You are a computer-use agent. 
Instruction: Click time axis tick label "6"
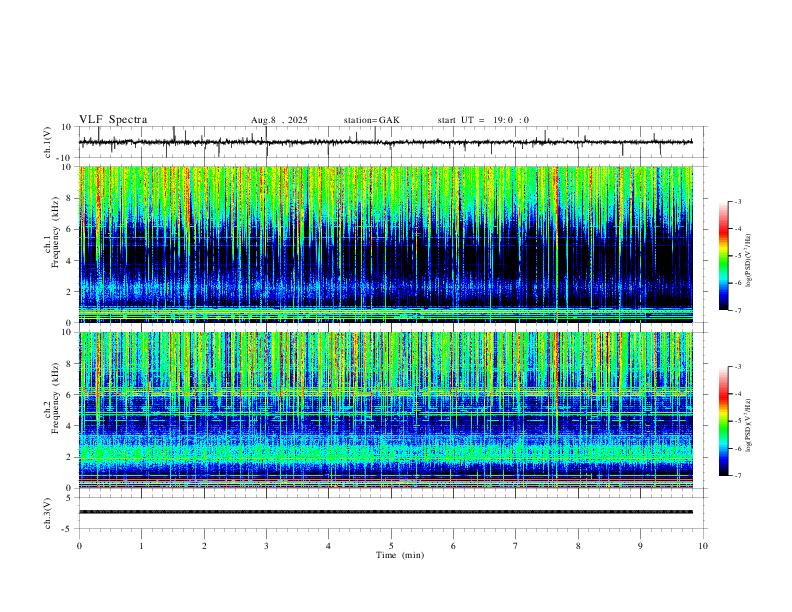(453, 546)
